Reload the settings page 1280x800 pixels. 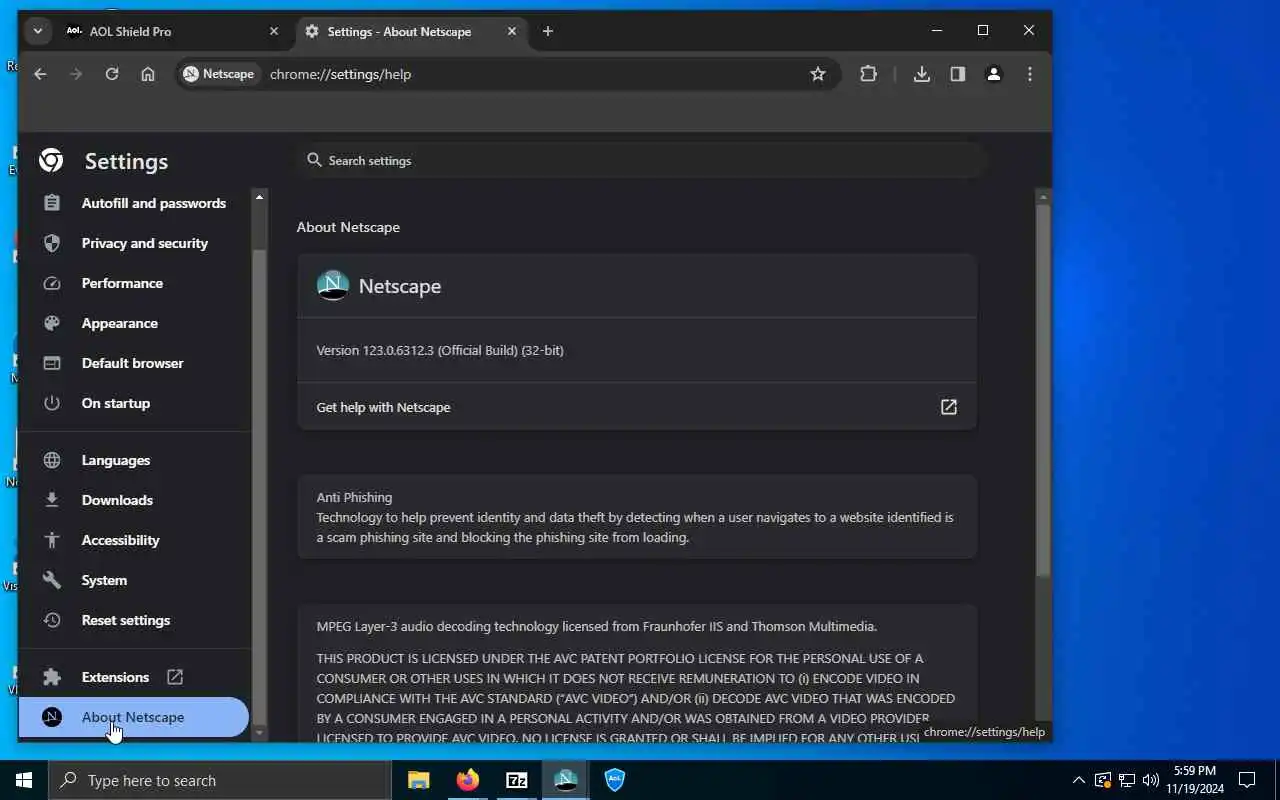coord(112,74)
